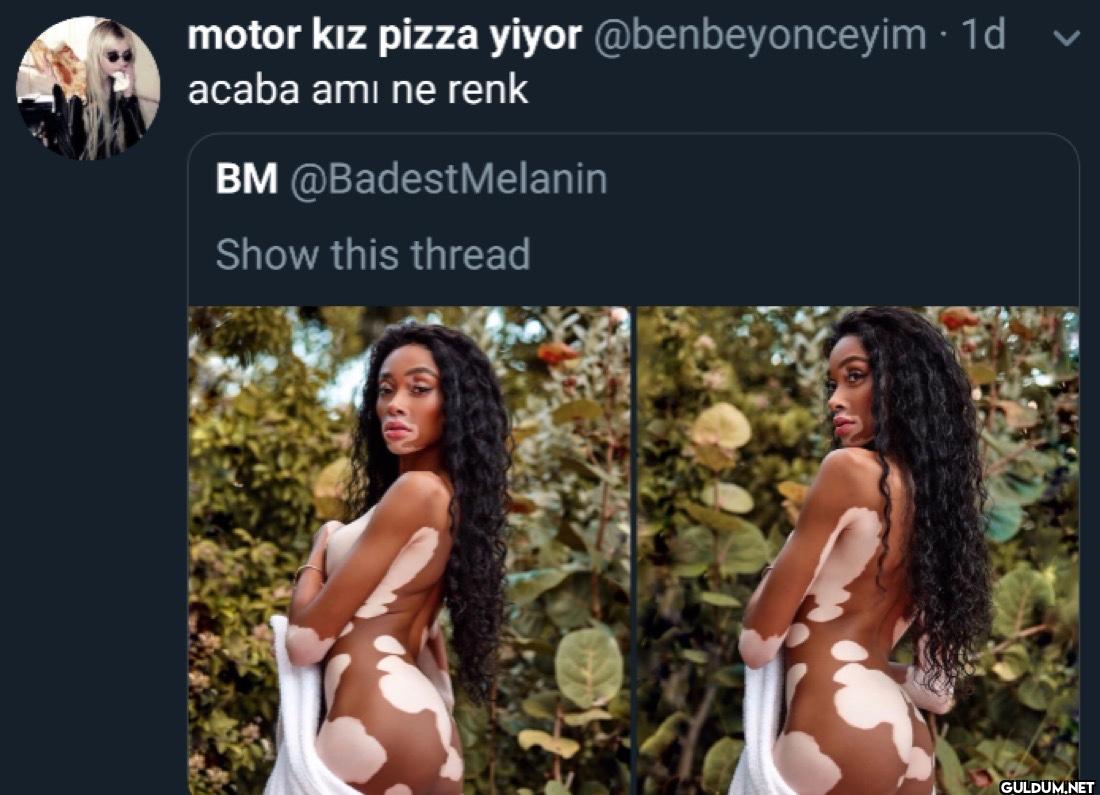Viewport: 1100px width, 795px height.
Task: Click Show this thread
Action: (373, 254)
